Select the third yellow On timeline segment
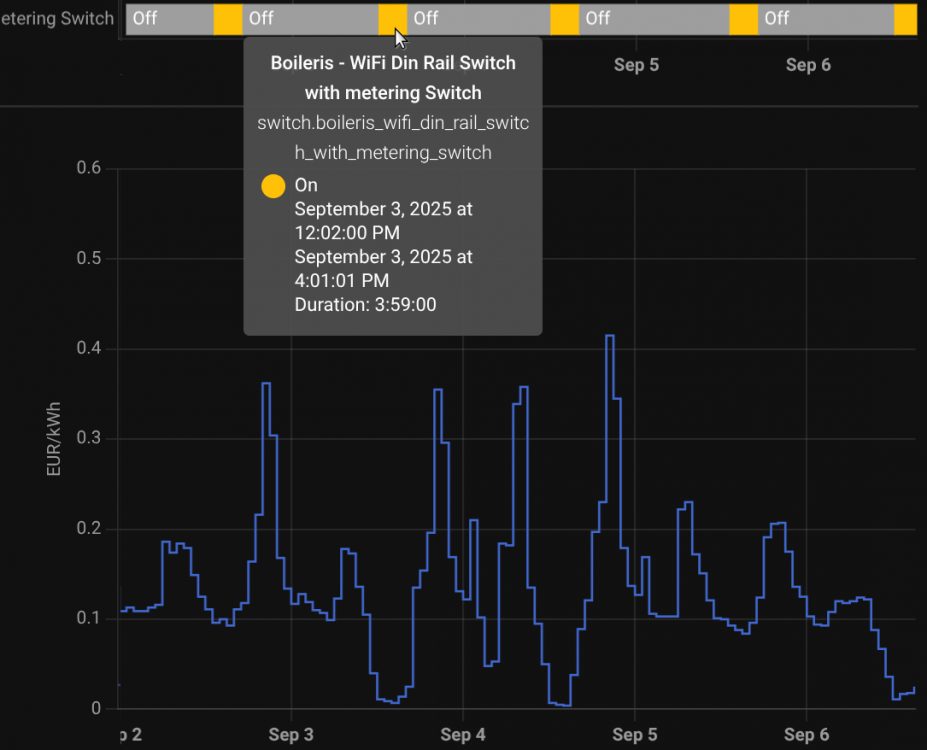927x750 pixels. point(564,19)
